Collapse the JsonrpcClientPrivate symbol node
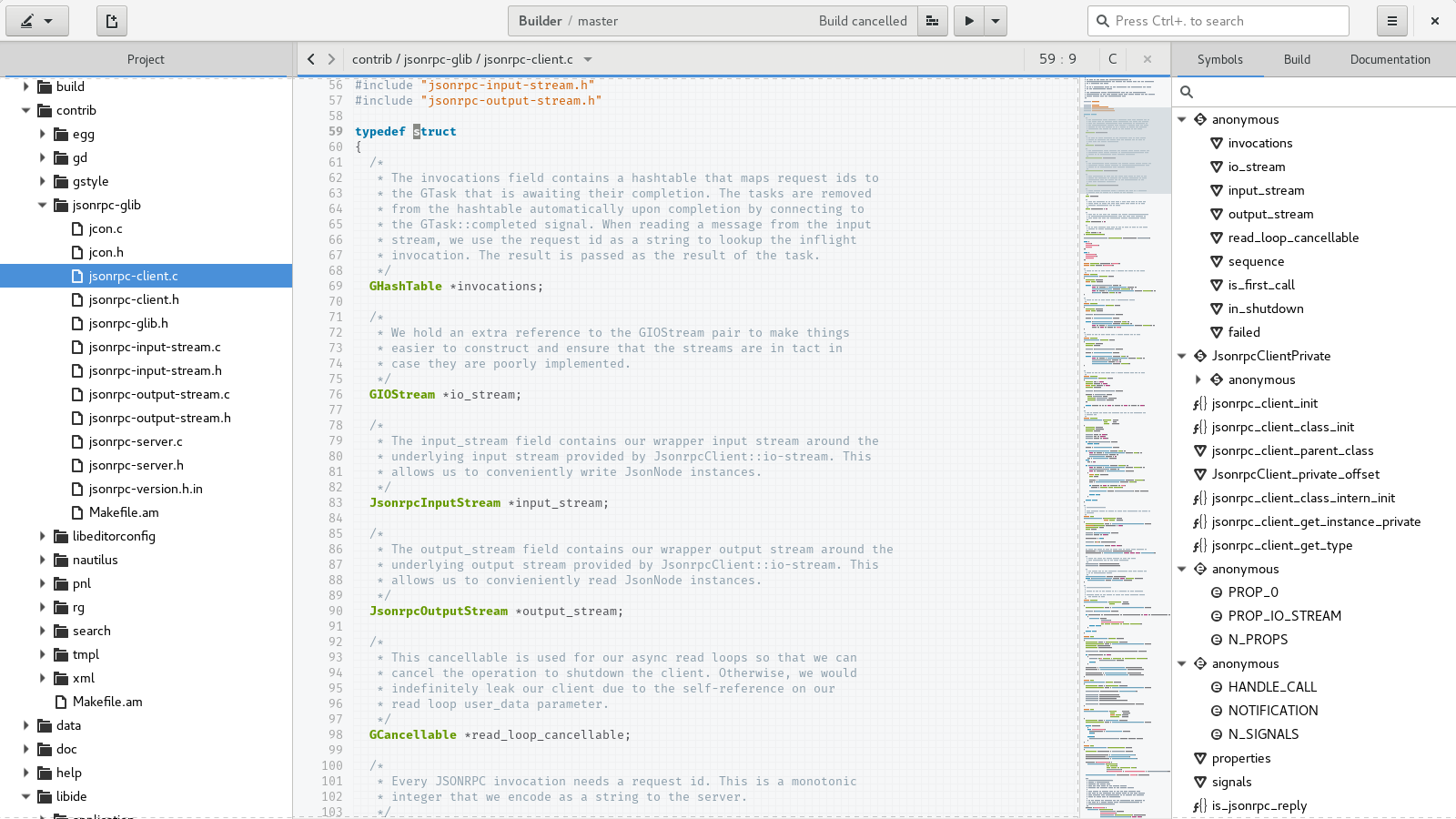The height and width of the screenshot is (819, 1456). [1182, 356]
